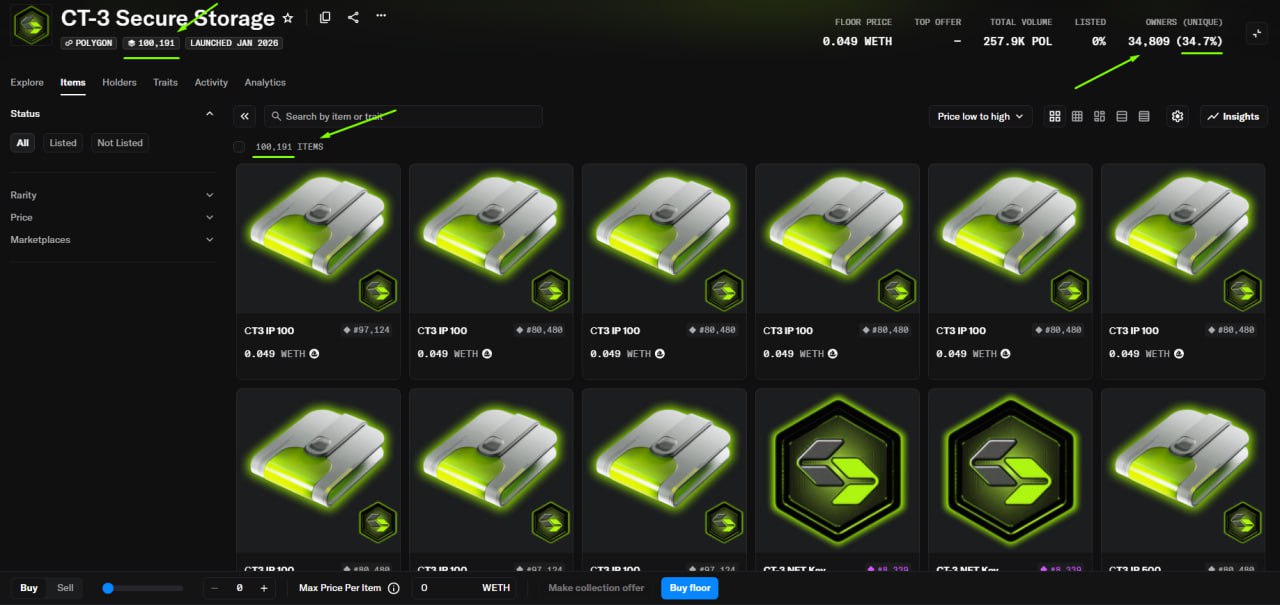Click the info icon beside Max Price Per Item
Image resolution: width=1280 pixels, height=605 pixels.
point(394,588)
